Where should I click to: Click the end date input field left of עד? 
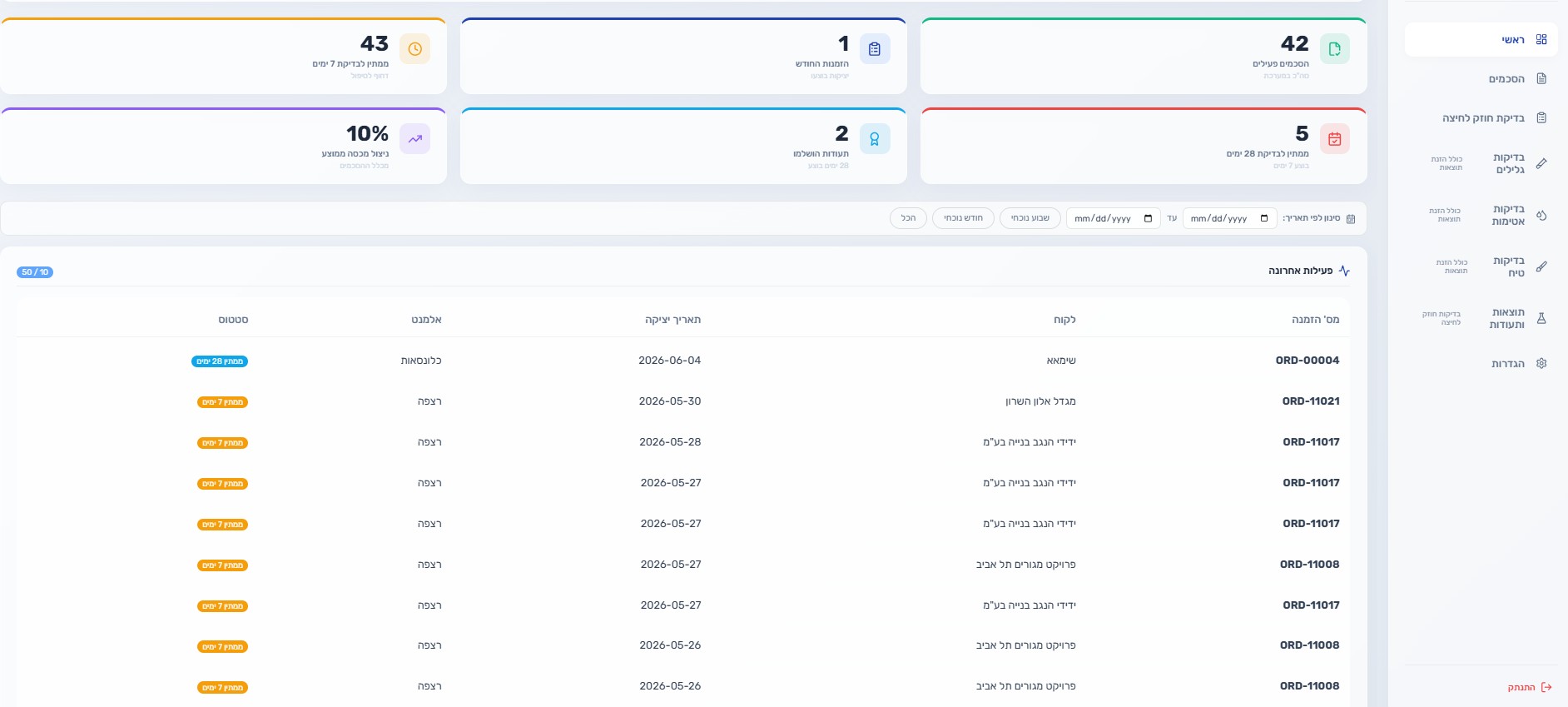pyautogui.click(x=1114, y=219)
